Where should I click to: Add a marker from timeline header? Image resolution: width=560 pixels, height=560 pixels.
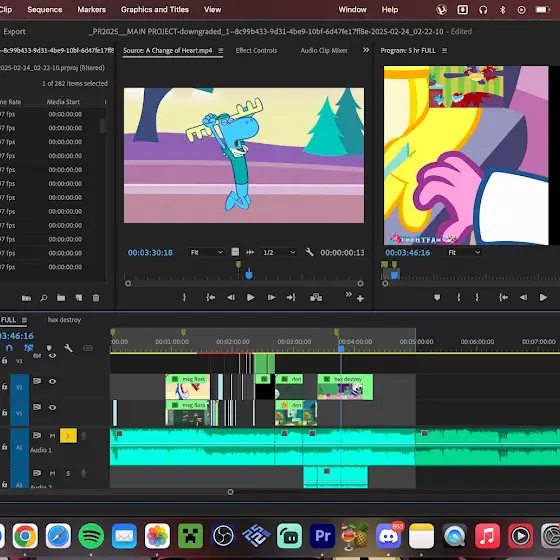49,348
